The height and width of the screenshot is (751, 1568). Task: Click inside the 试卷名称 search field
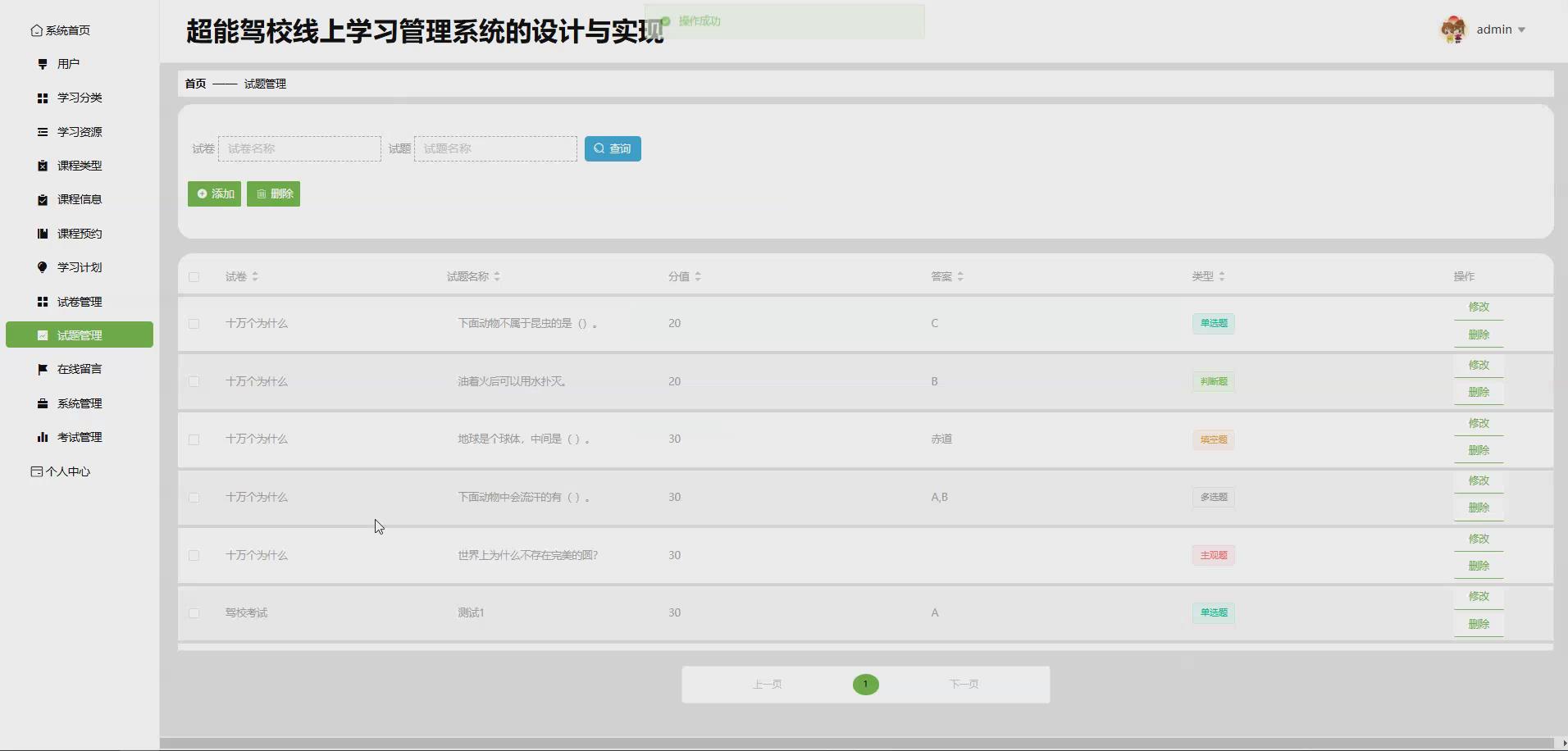click(299, 148)
